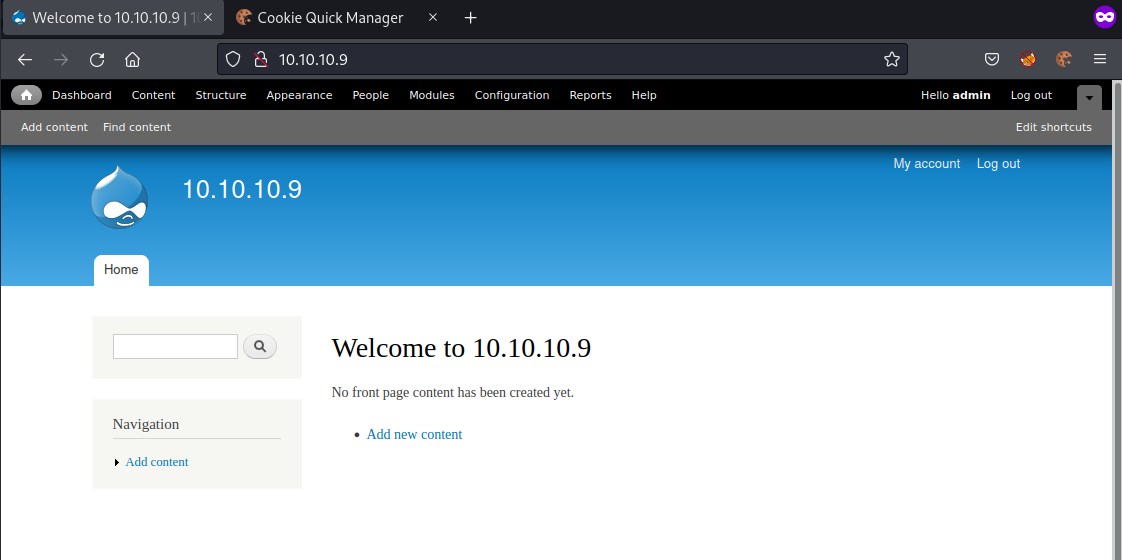This screenshot has height=560, width=1122.
Task: Reload the page with the refresh icon
Action: tap(97, 60)
